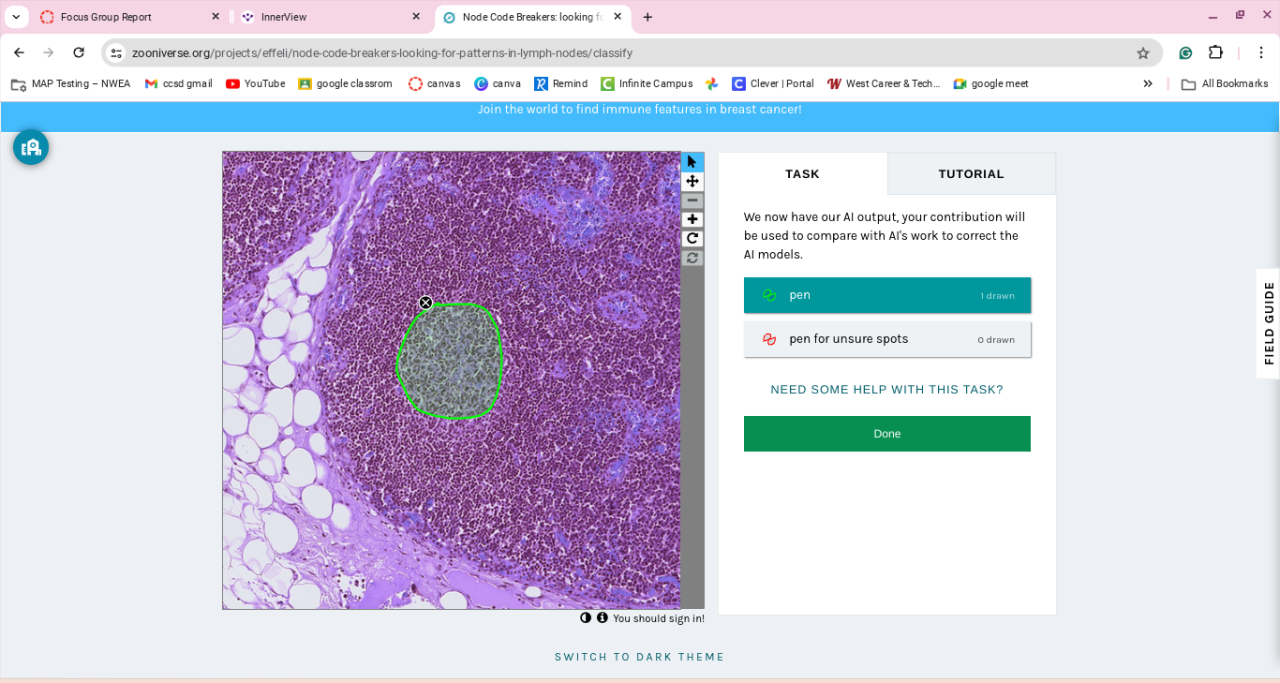1280x683 pixels.
Task: Open the extensions puzzle menu
Action: pos(1216,53)
